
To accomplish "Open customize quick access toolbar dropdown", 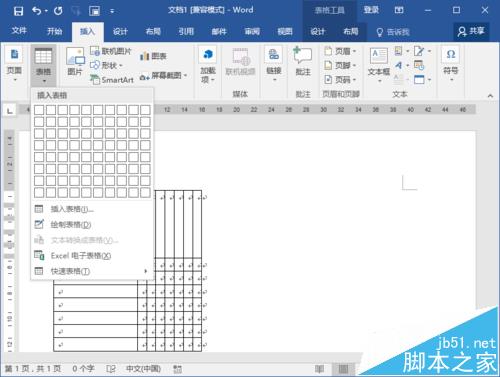I will pyautogui.click(x=112, y=11).
